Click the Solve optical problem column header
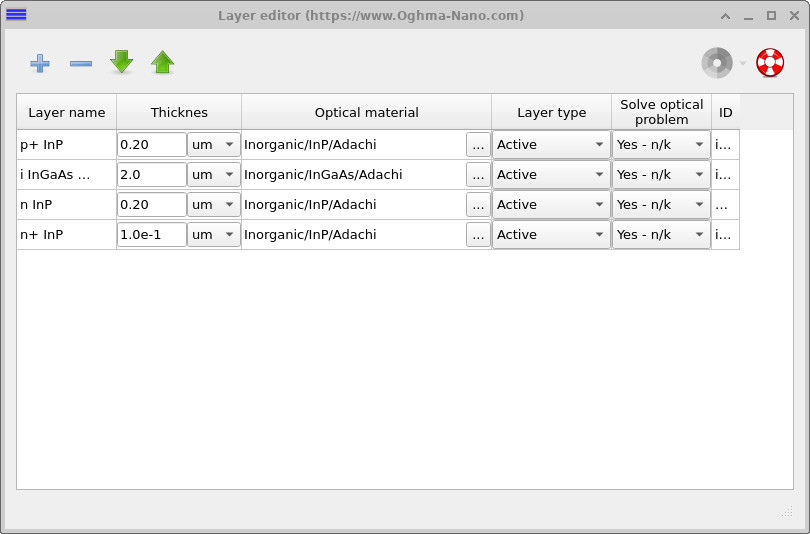The image size is (810, 534). pyautogui.click(x=662, y=112)
